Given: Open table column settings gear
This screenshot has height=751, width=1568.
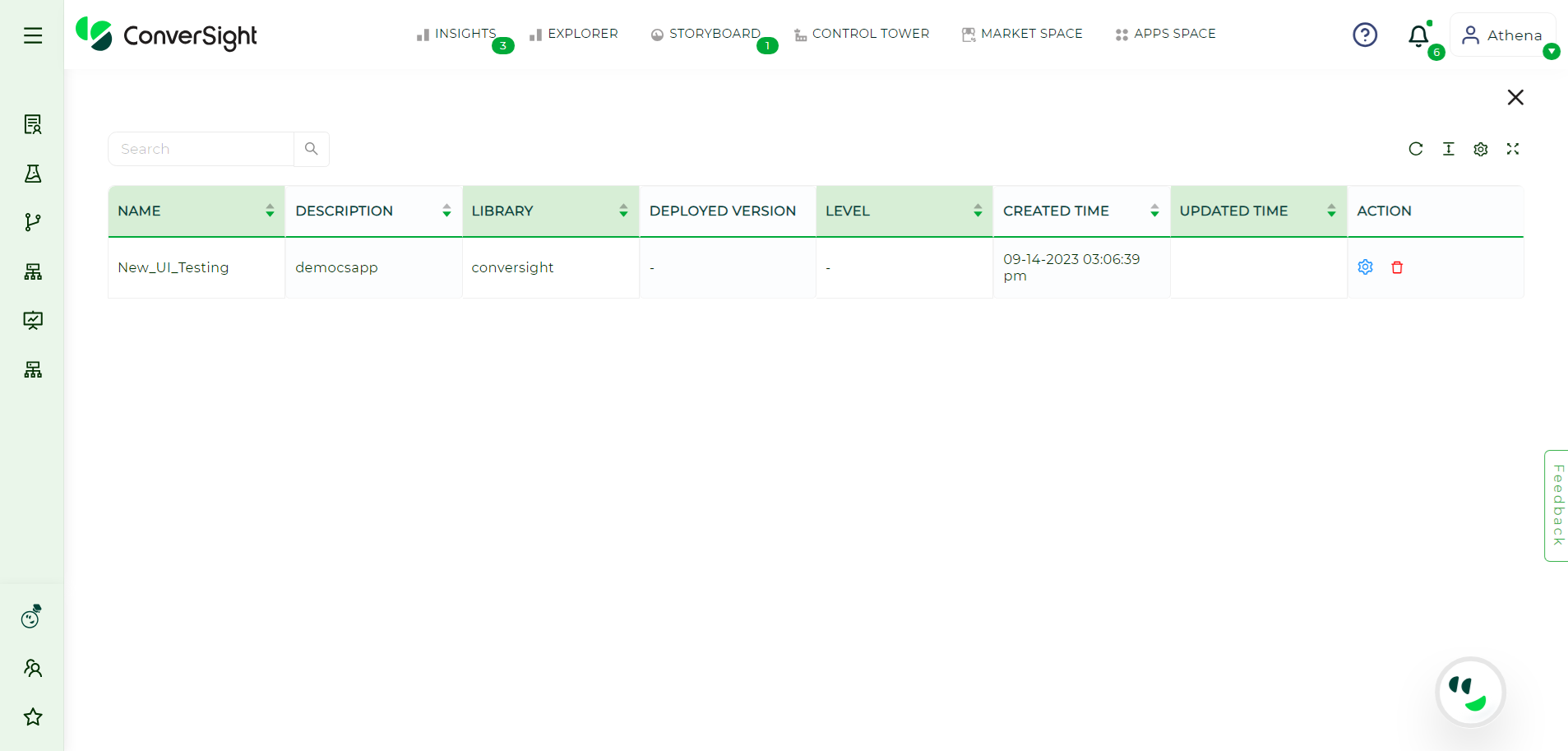Looking at the screenshot, I should click(1481, 149).
